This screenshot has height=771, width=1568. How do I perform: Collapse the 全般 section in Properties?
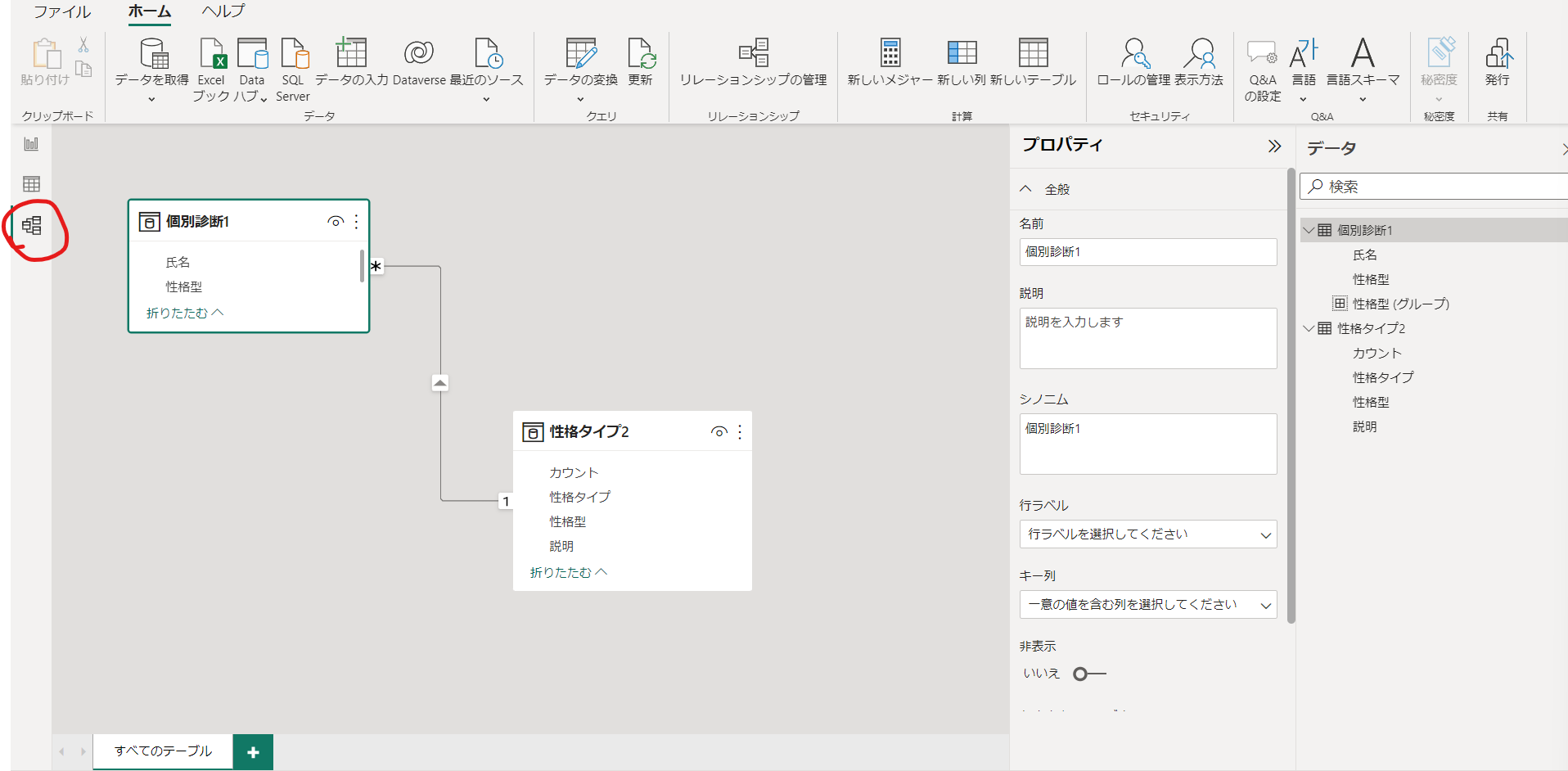tap(1025, 189)
